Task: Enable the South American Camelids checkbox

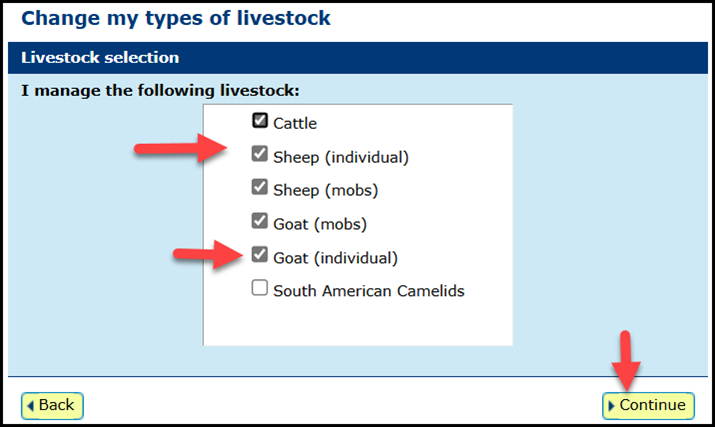Action: [260, 288]
